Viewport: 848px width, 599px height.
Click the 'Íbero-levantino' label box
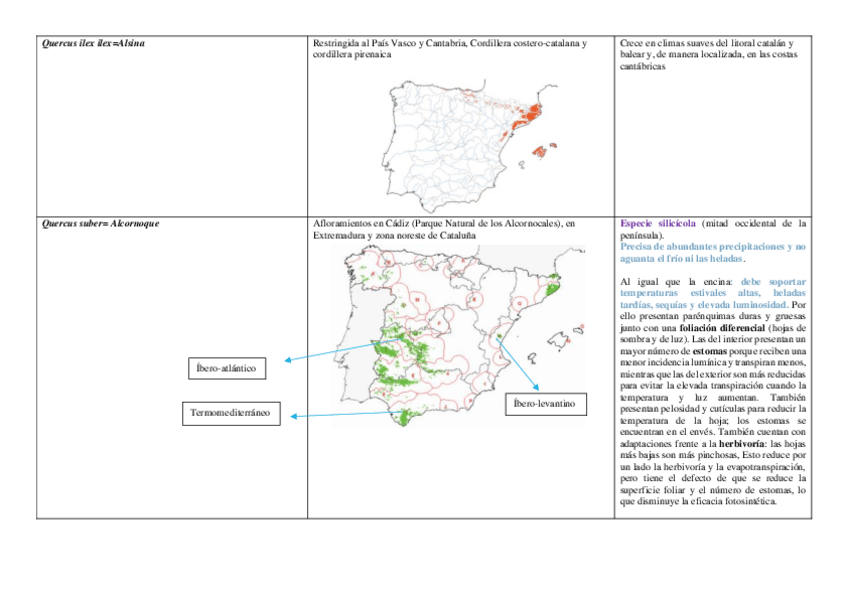[545, 403]
